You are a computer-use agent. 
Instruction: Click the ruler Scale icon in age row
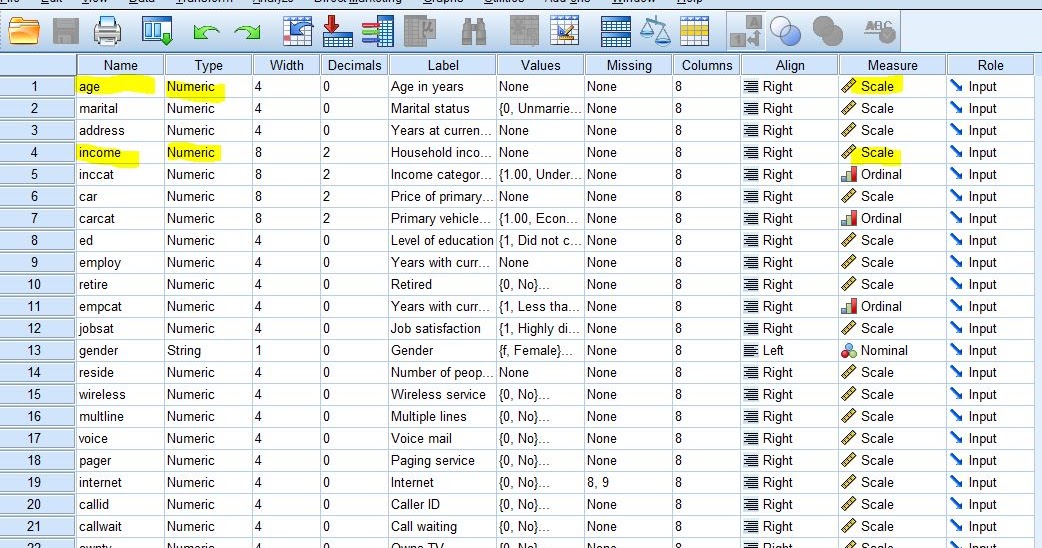coord(849,86)
